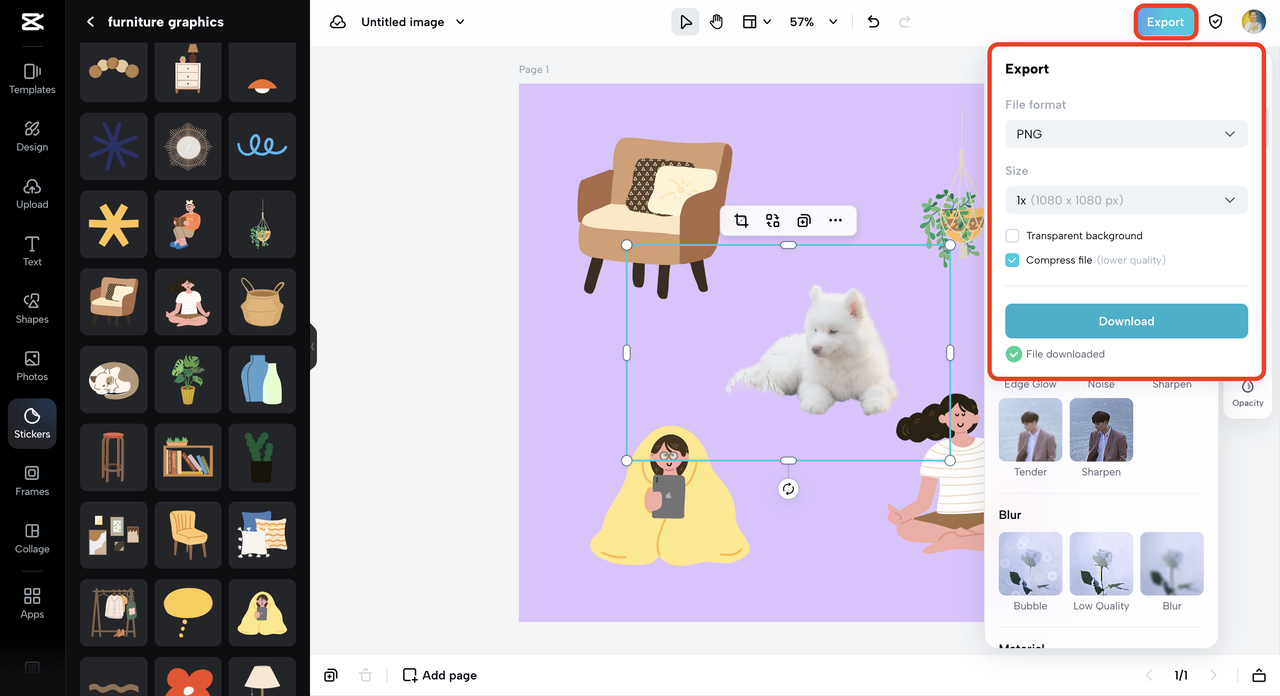Viewport: 1280px width, 696px height.
Task: Open the canvas layout dropdown
Action: (x=756, y=22)
